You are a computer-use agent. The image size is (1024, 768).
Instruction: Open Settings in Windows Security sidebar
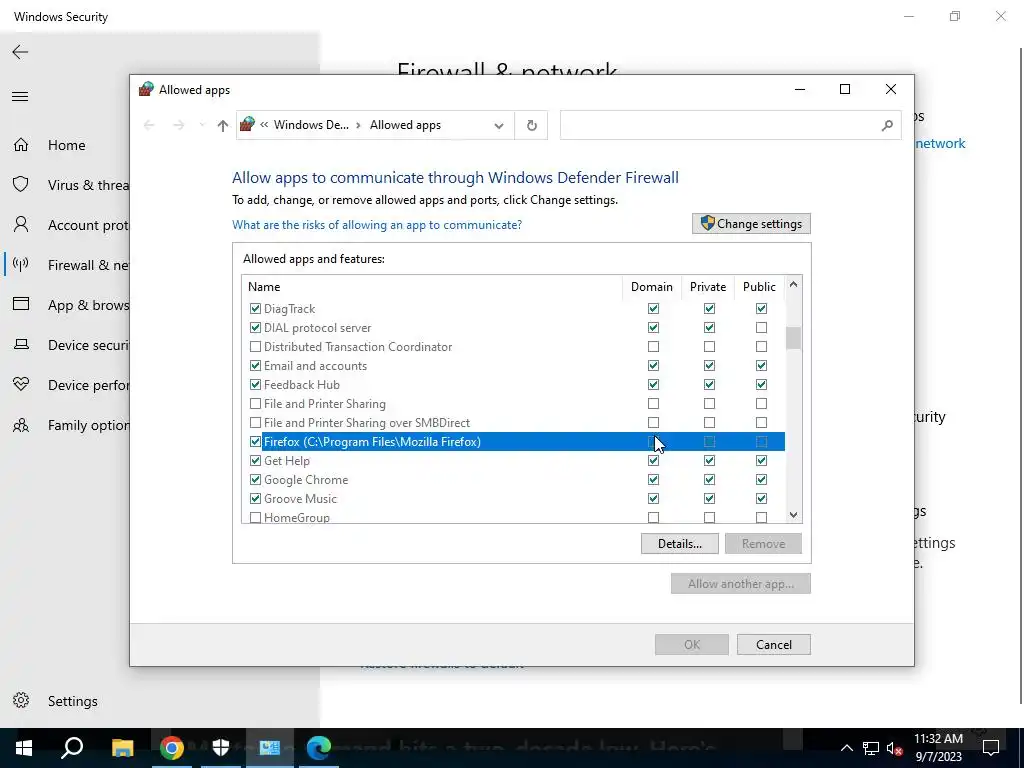tap(72, 701)
